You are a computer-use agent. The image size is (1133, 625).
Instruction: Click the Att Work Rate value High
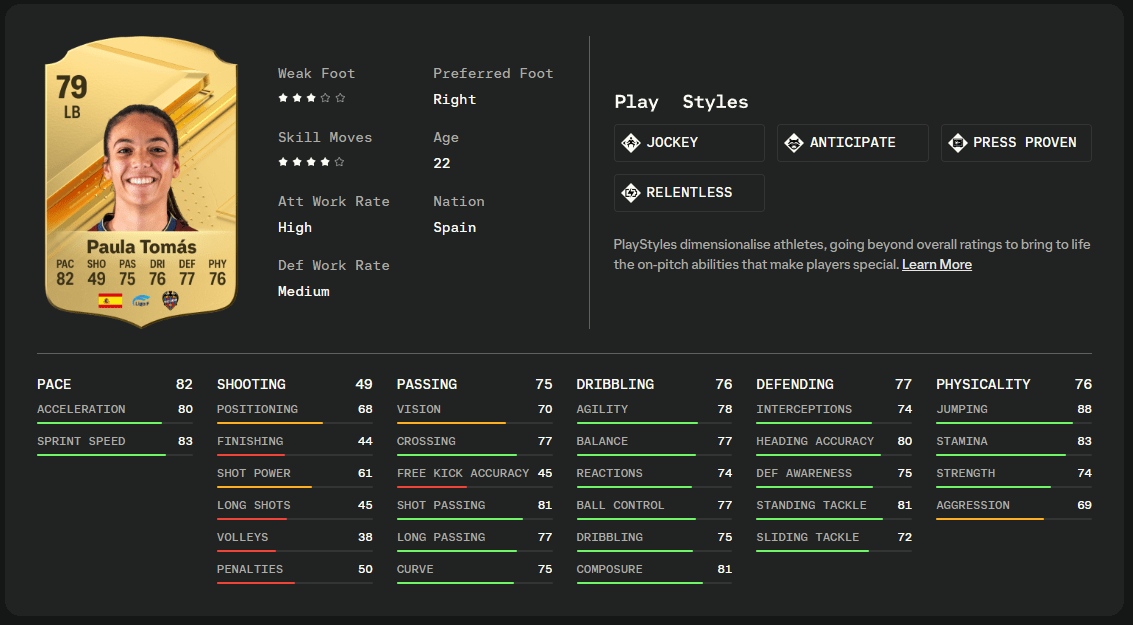point(295,228)
